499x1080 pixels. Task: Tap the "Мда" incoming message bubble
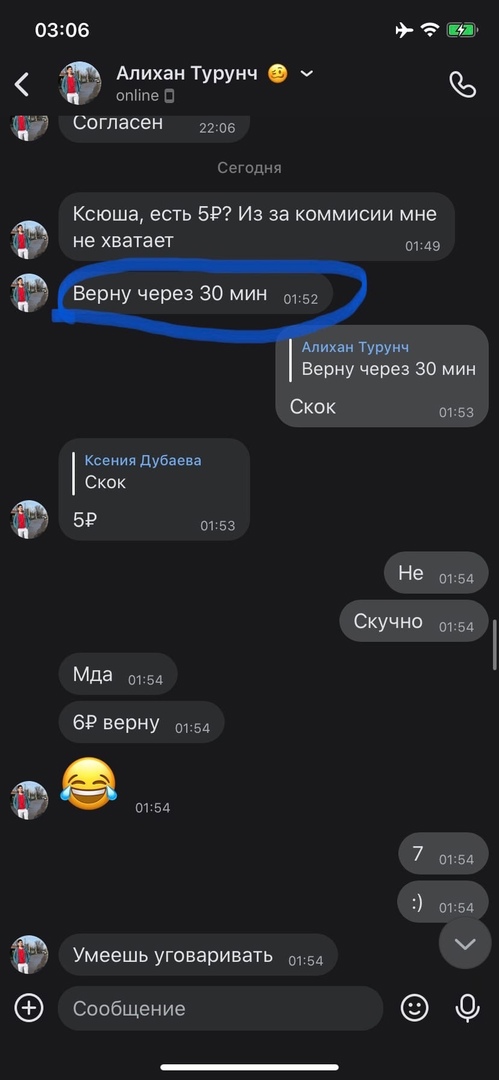[x=118, y=674]
